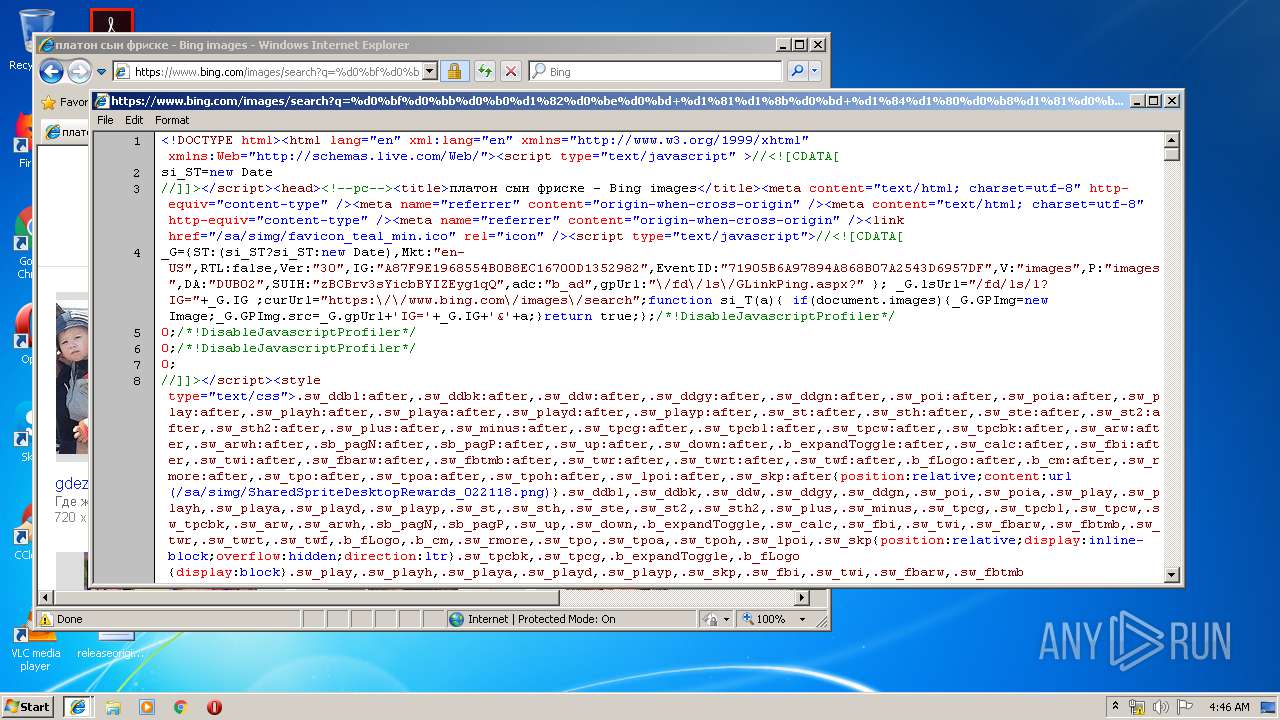Open the Opera icon in taskbar
Viewport: 1280px width, 720px height.
coord(214,707)
